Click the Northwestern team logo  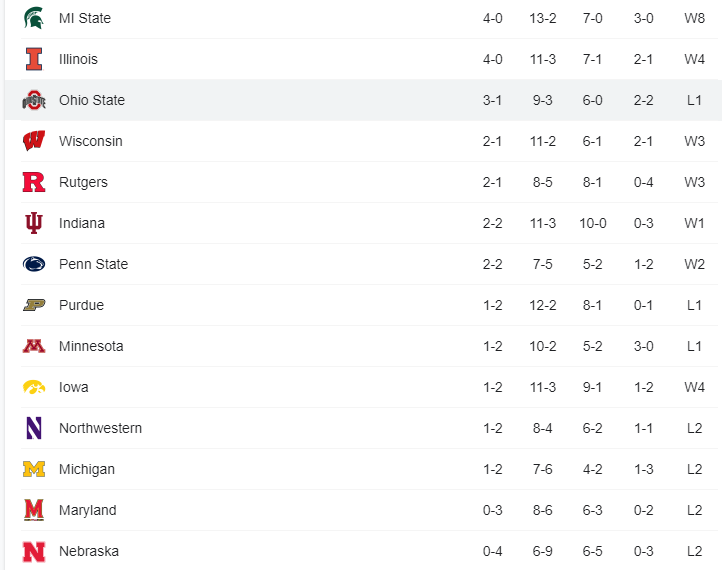click(34, 428)
